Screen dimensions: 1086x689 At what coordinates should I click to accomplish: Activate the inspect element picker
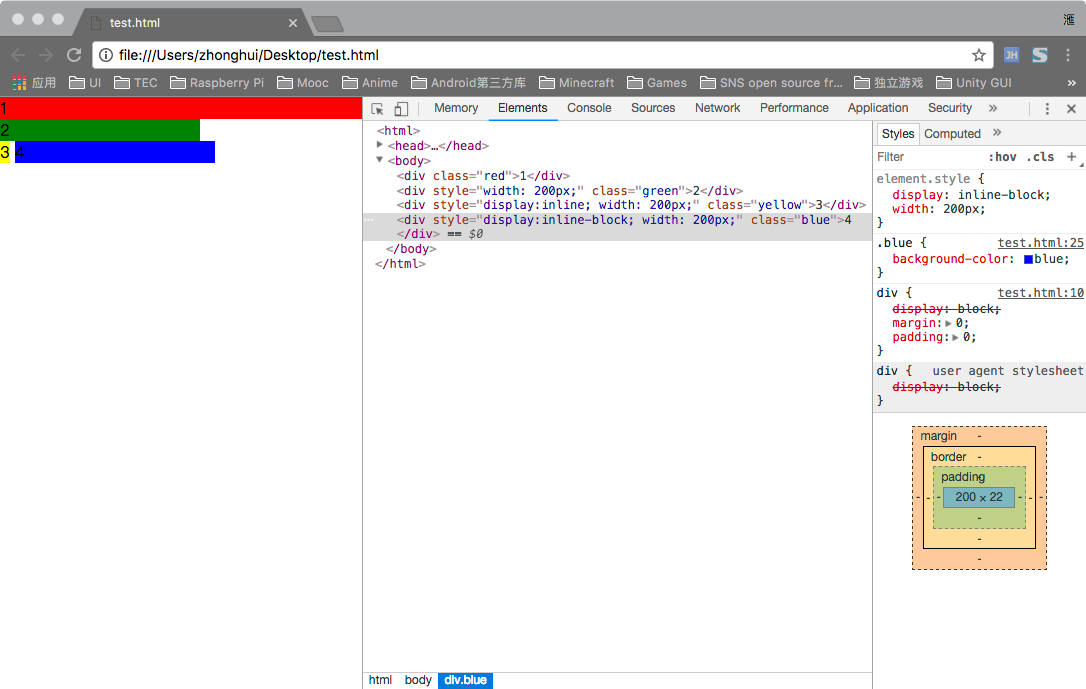click(377, 109)
